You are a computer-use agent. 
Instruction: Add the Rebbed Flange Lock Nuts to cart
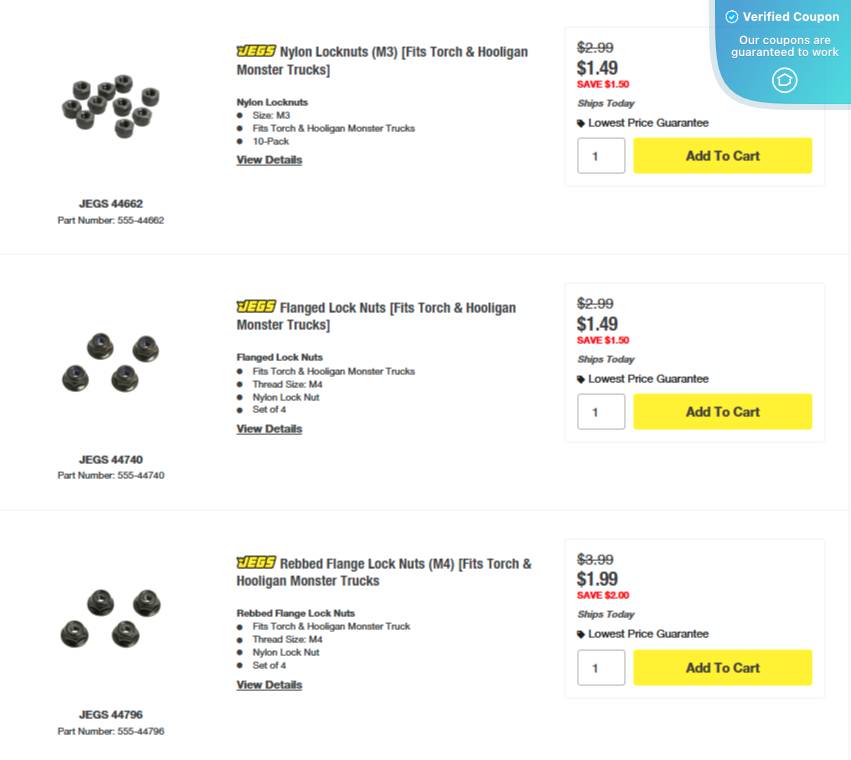[722, 667]
